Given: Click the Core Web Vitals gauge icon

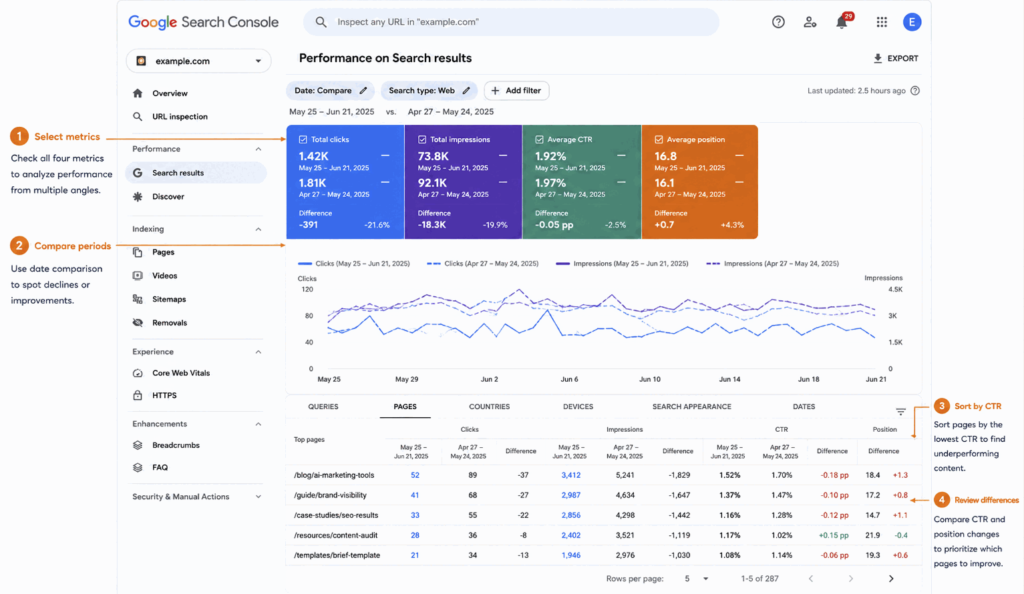Looking at the screenshot, I should point(137,373).
